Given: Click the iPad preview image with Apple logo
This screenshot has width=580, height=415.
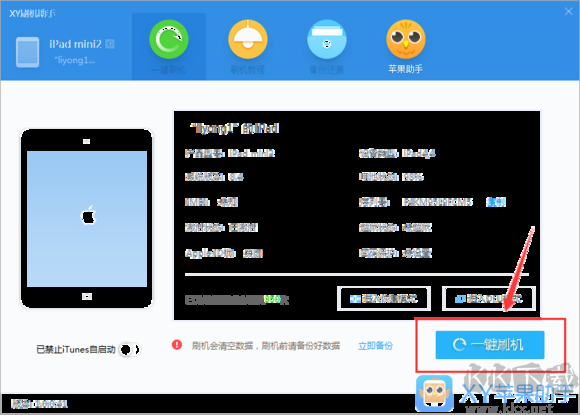Looking at the screenshot, I should (x=87, y=218).
